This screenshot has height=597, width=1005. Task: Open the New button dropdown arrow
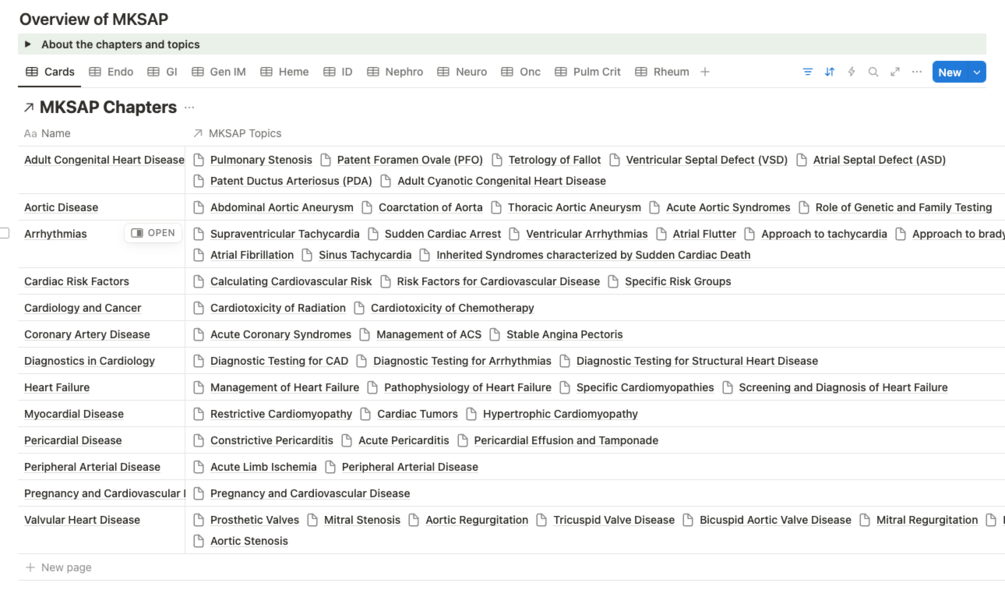(x=977, y=72)
